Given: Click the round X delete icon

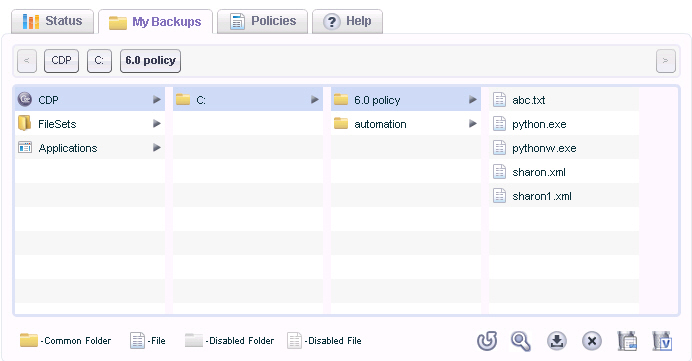Looking at the screenshot, I should tap(592, 341).
